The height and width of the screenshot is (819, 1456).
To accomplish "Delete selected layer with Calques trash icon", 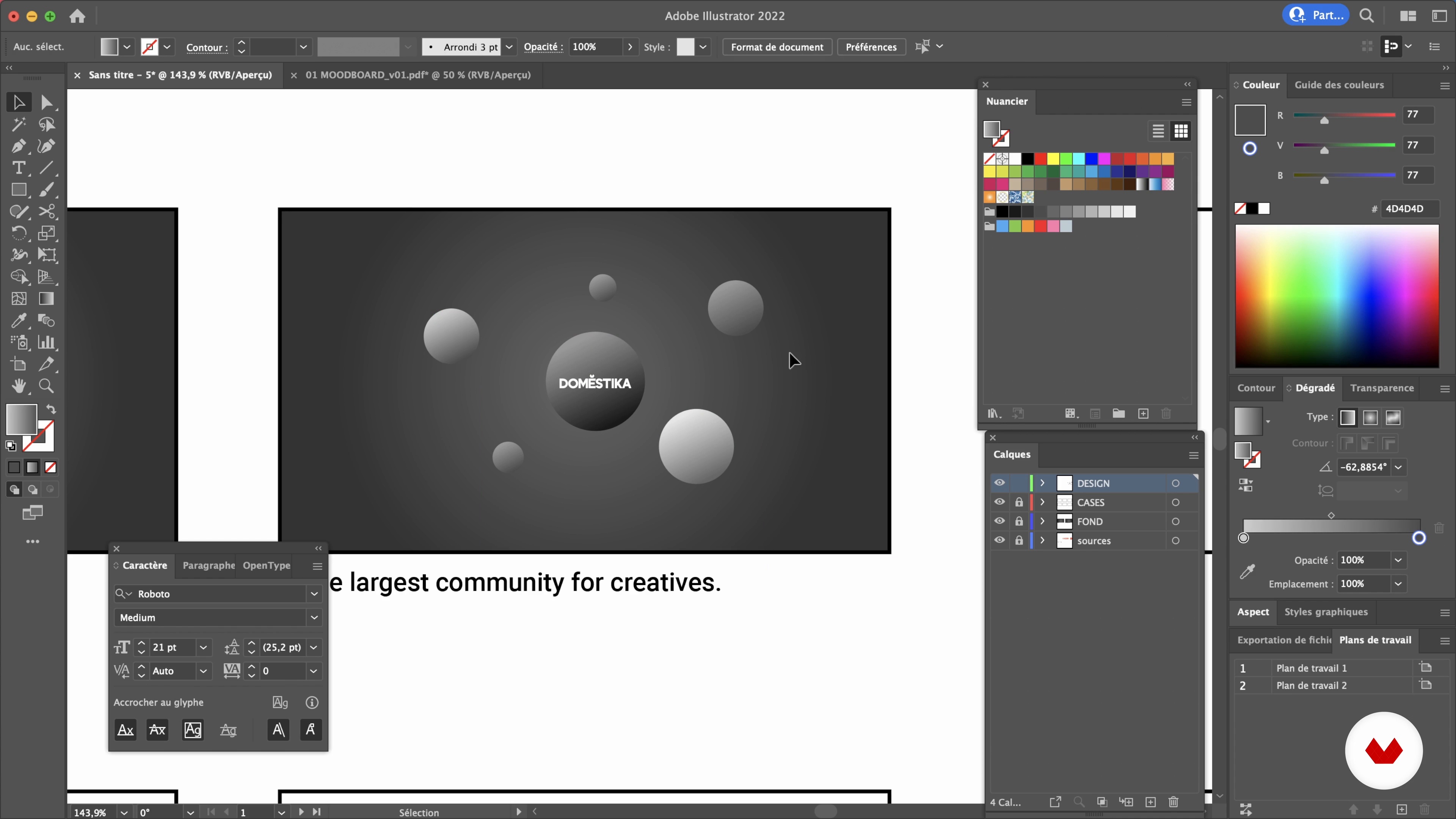I will click(x=1174, y=802).
